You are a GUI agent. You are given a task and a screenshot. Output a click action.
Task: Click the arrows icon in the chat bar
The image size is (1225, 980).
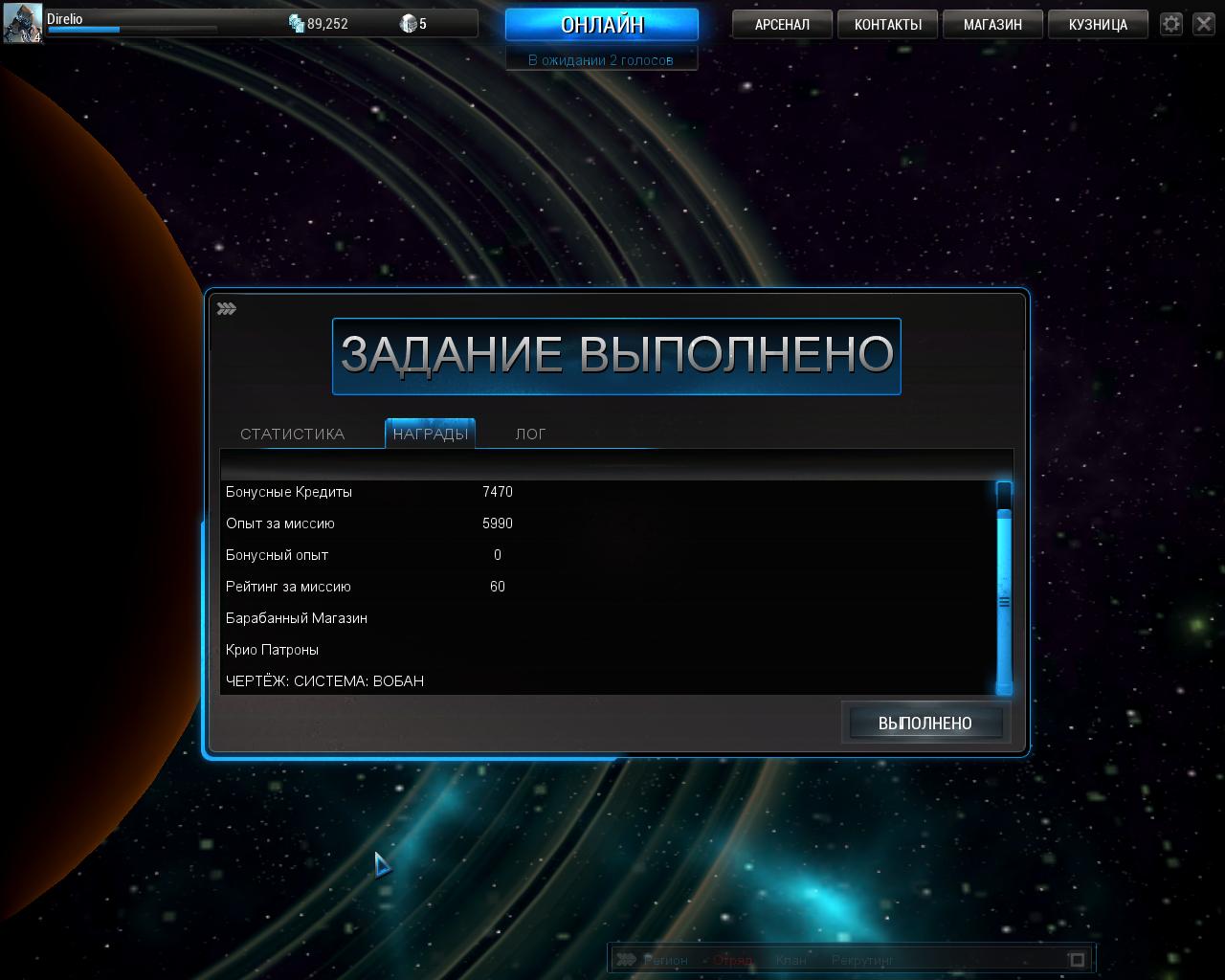click(x=626, y=959)
